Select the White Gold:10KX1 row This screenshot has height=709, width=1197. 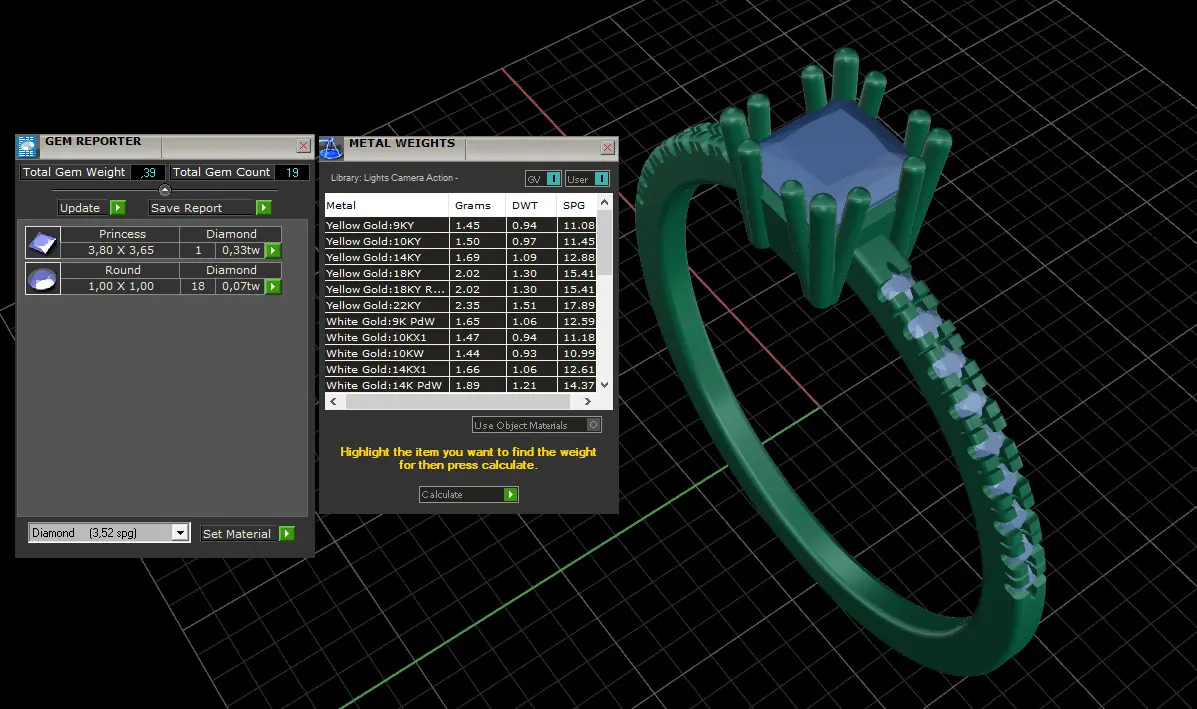(460, 337)
